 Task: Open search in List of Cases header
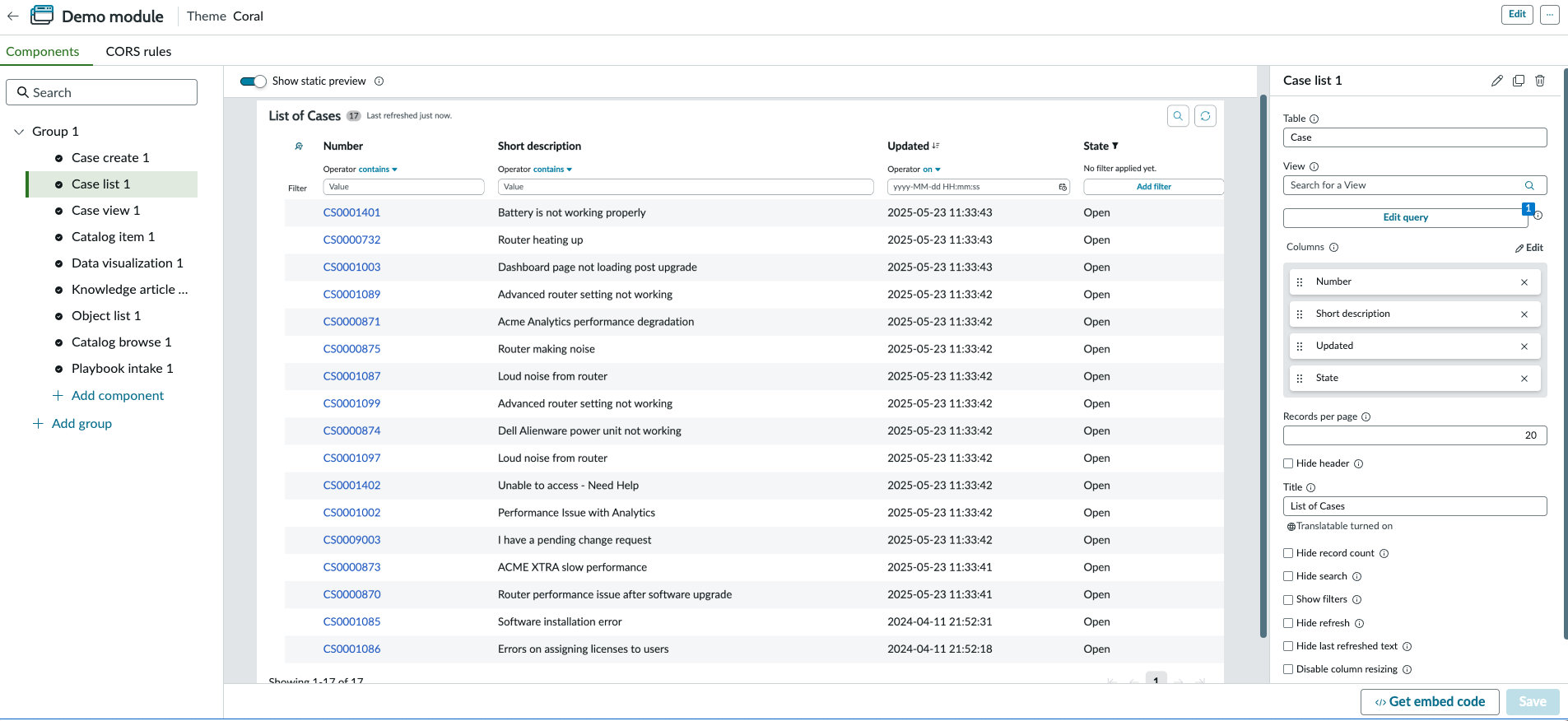1178,116
